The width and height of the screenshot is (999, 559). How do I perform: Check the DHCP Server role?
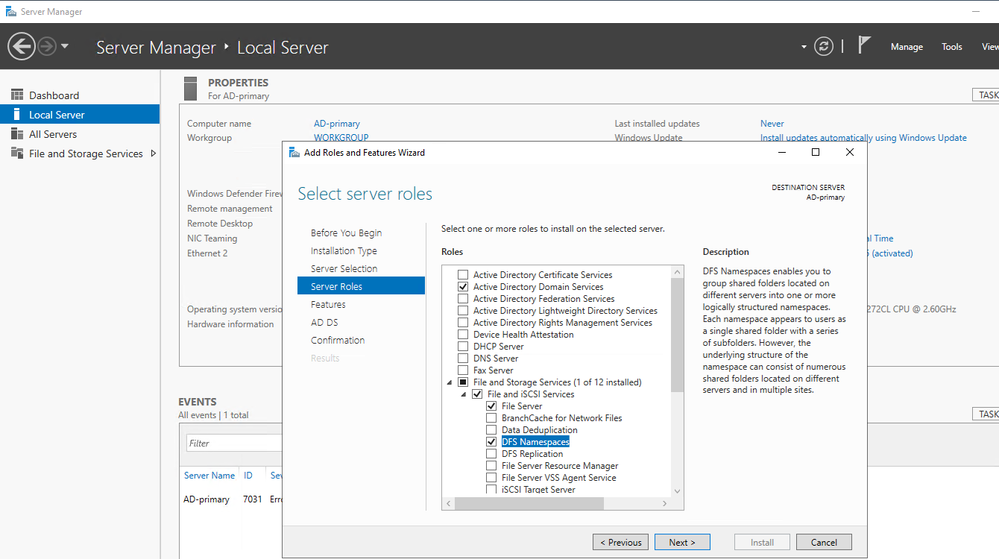463,347
